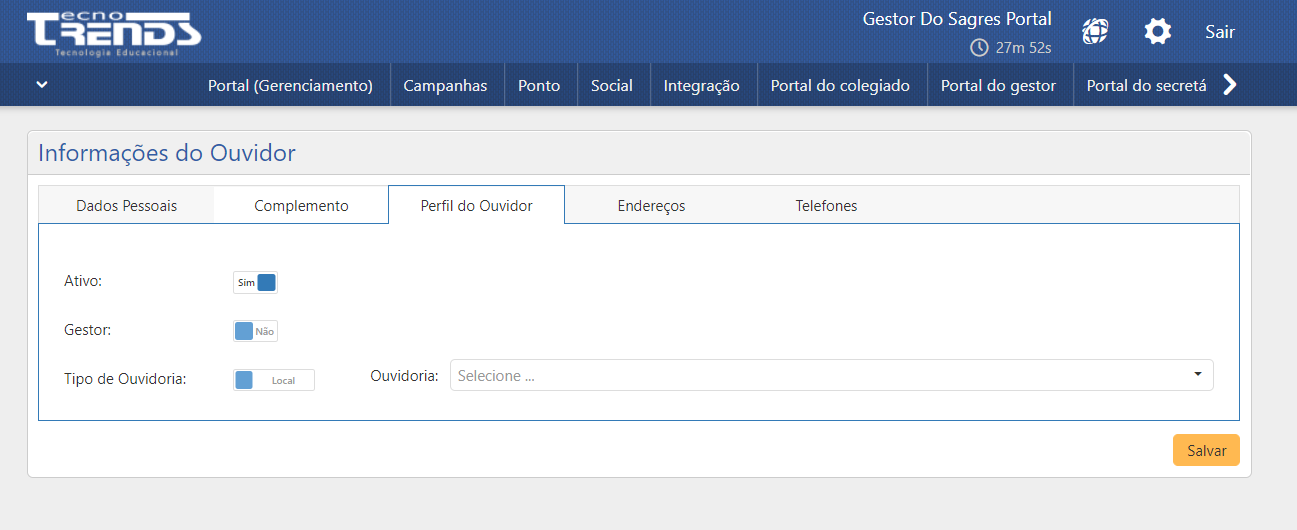Toggle the Ativo switch
Viewport: 1297px width, 530px height.
point(255,283)
